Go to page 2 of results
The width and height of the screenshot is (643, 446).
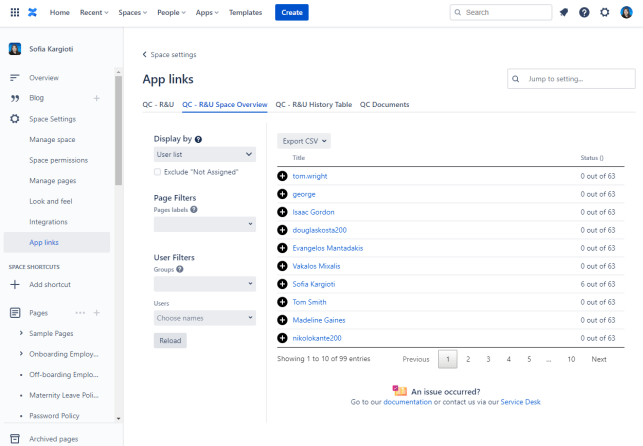468,359
